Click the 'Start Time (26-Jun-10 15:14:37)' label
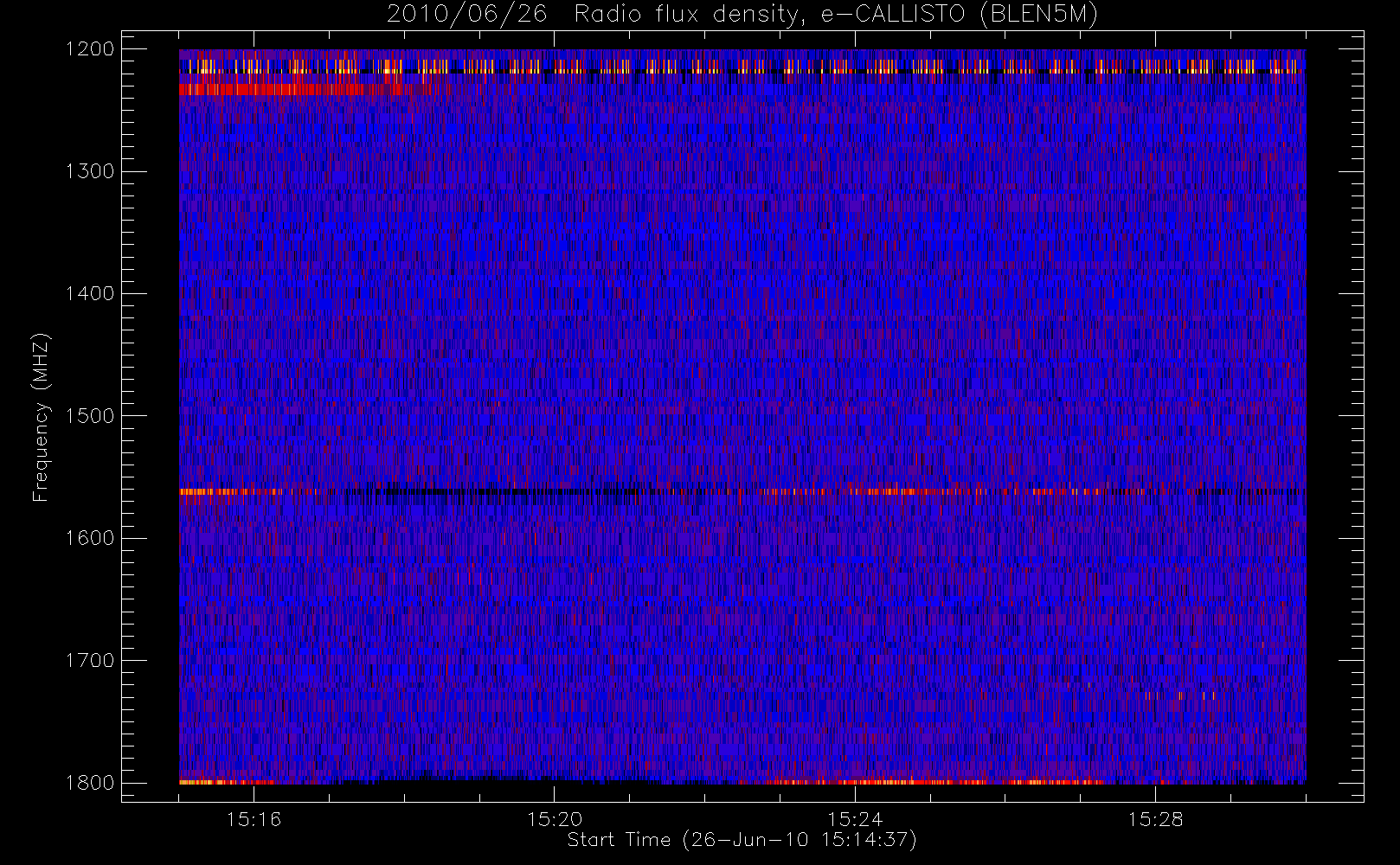Screen dimensions: 1400x865 click(x=742, y=840)
